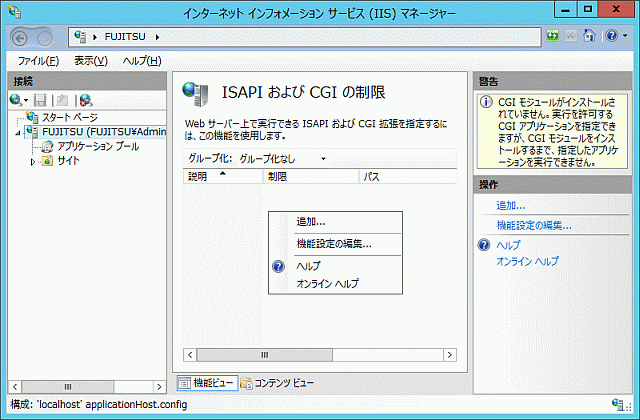Click the Home icon in the address toolbar
Image resolution: width=640 pixels, height=420 pixels.
[589, 36]
